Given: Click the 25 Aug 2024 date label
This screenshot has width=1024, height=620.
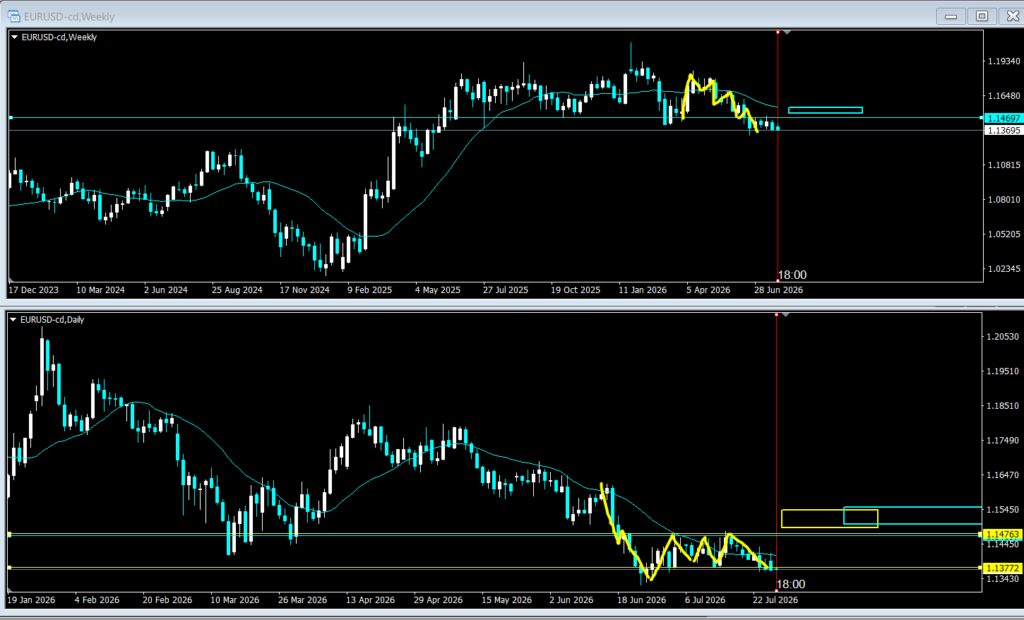Looking at the screenshot, I should [x=236, y=290].
